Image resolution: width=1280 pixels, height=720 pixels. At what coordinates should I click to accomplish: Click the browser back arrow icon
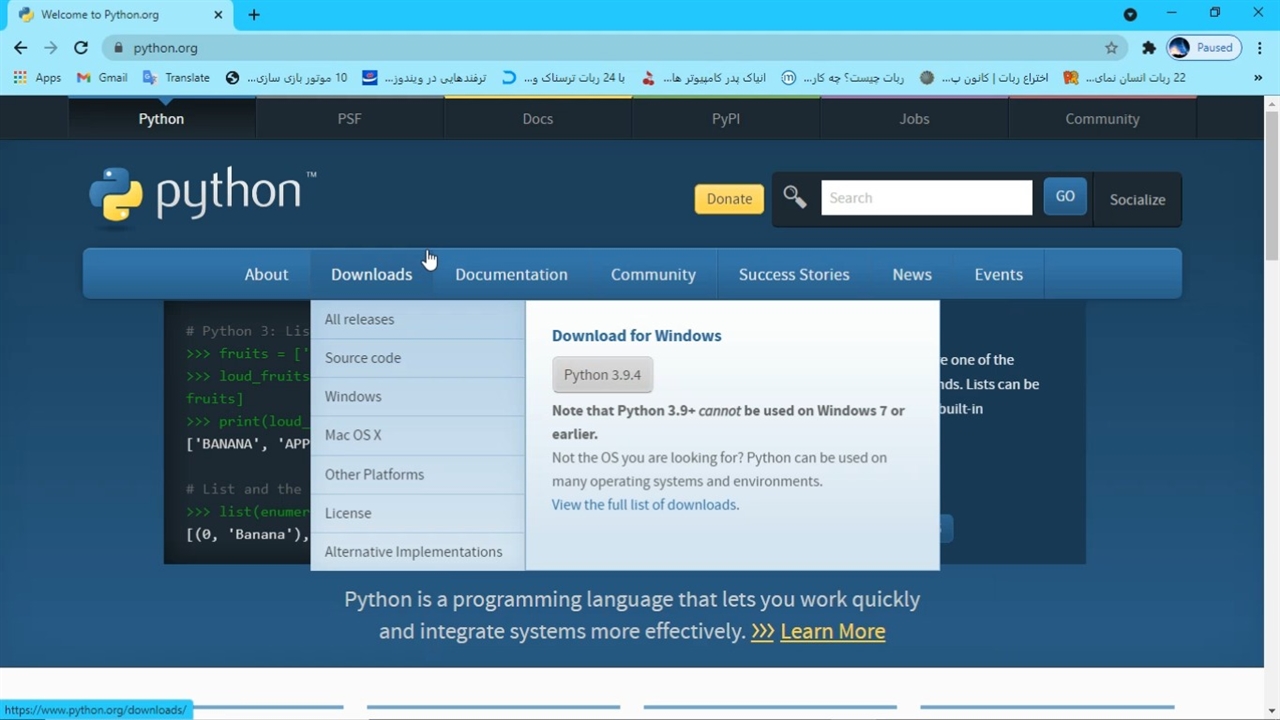20,48
